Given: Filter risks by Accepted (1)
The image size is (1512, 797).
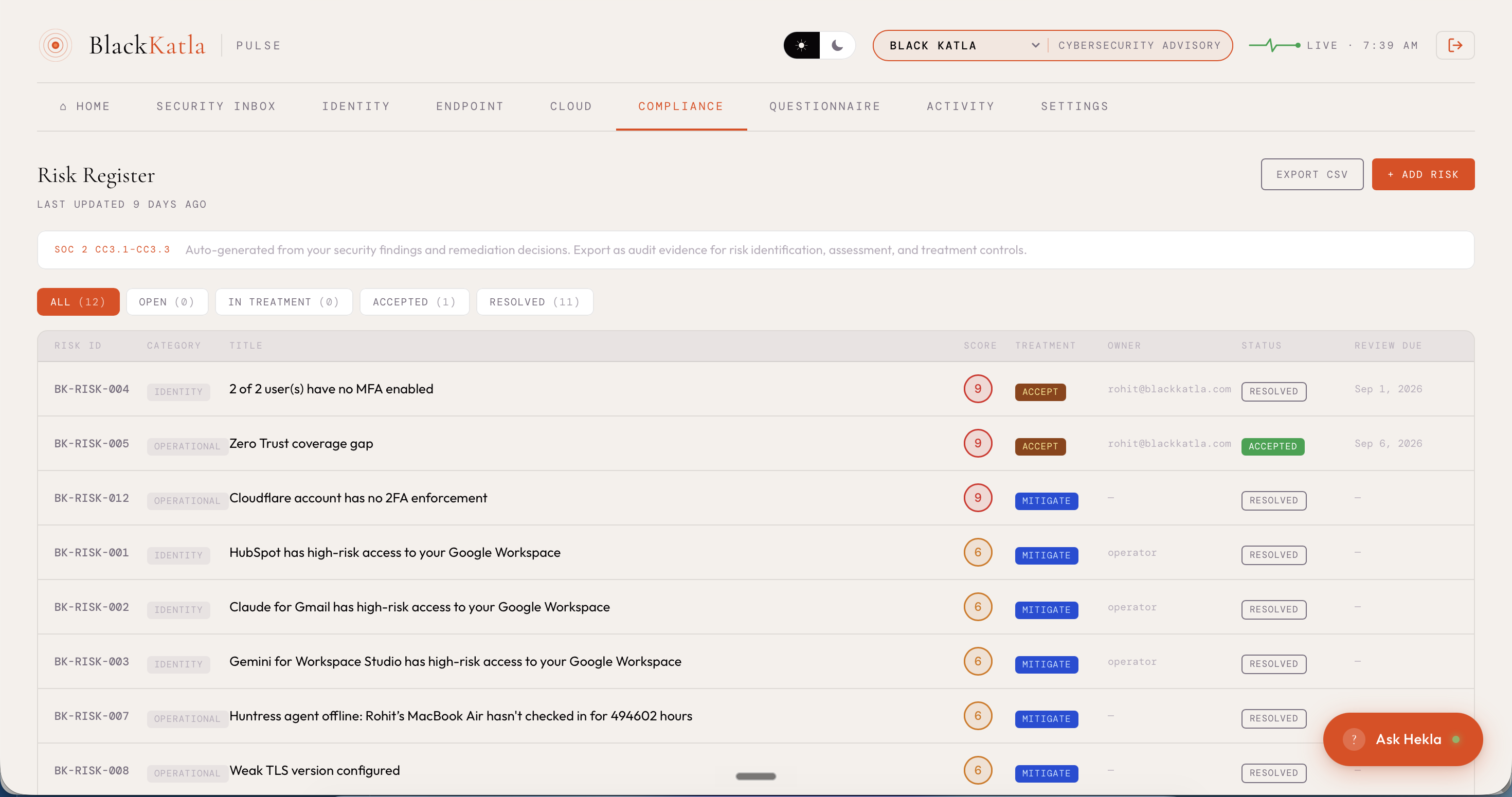Looking at the screenshot, I should click(x=415, y=302).
